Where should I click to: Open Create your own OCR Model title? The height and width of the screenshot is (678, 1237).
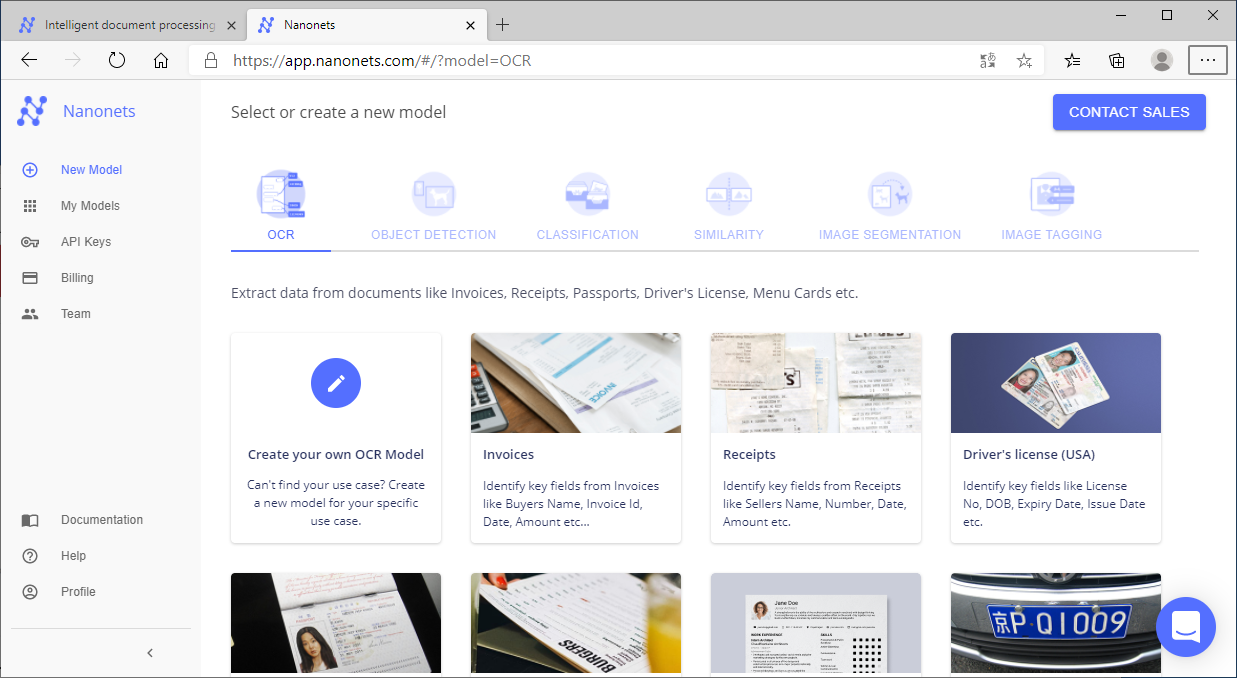coord(336,454)
